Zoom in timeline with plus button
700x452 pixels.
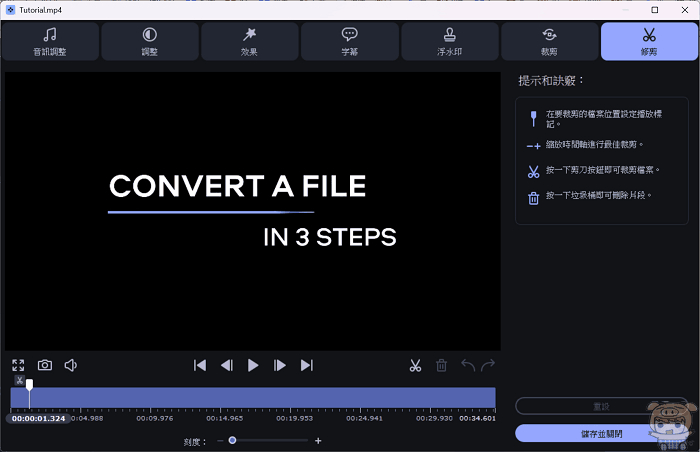[x=318, y=440]
